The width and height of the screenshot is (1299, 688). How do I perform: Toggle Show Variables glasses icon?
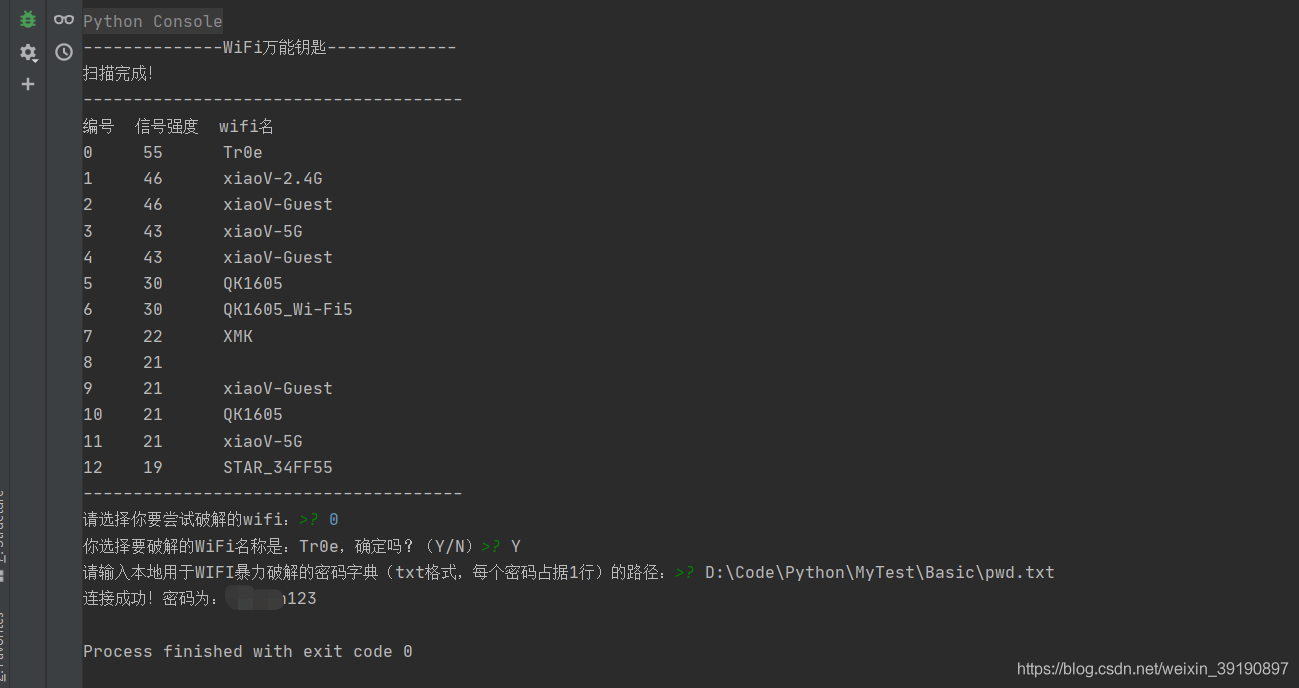pos(64,19)
